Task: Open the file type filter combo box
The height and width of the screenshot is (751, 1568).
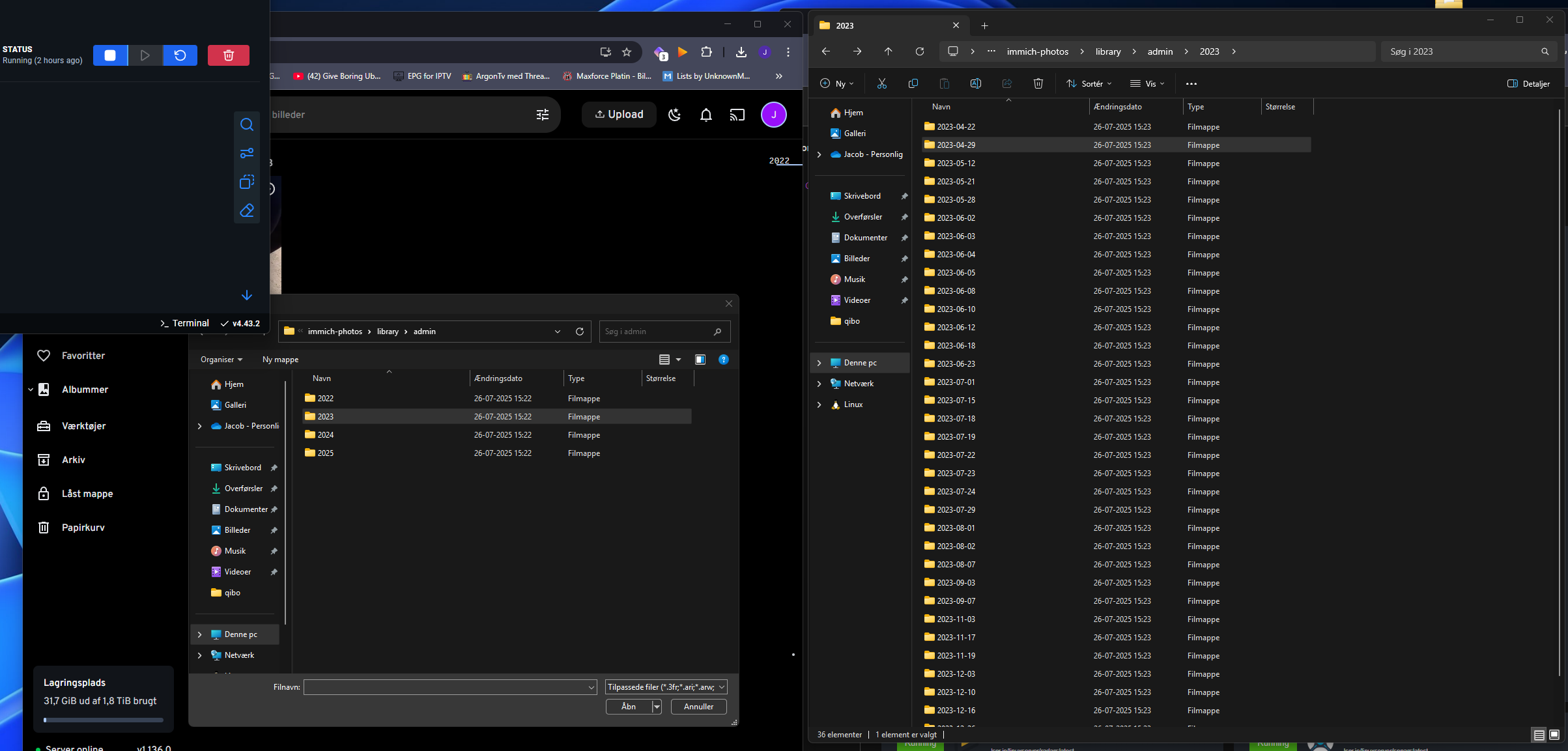Action: point(666,687)
